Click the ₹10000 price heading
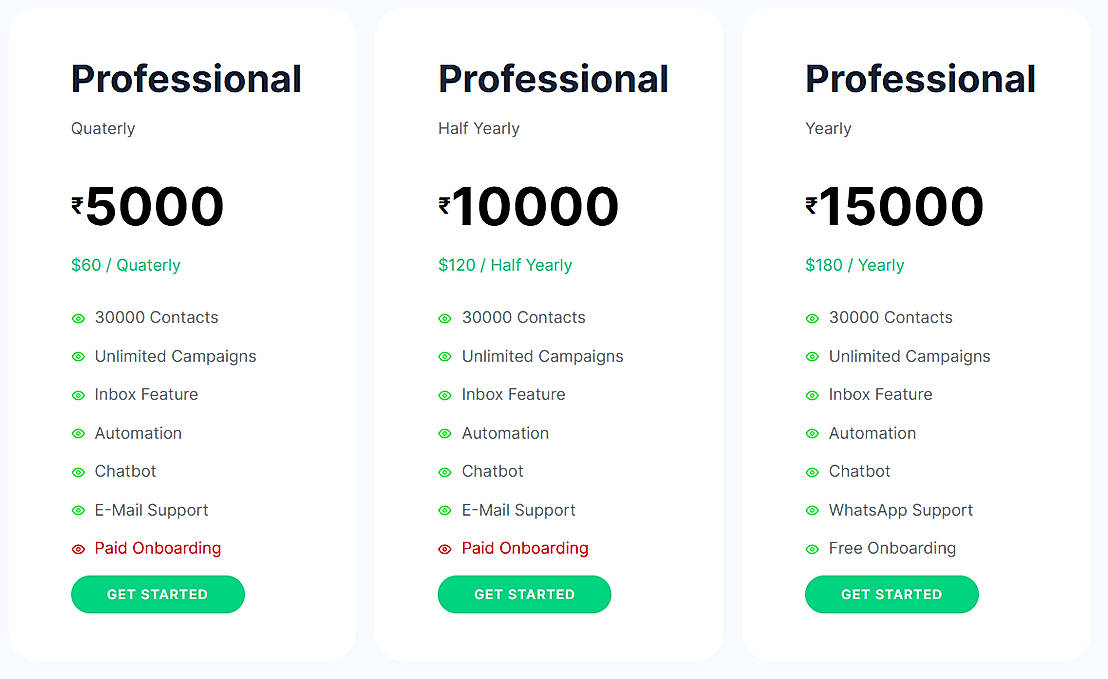Image resolution: width=1108 pixels, height=679 pixels. 529,207
